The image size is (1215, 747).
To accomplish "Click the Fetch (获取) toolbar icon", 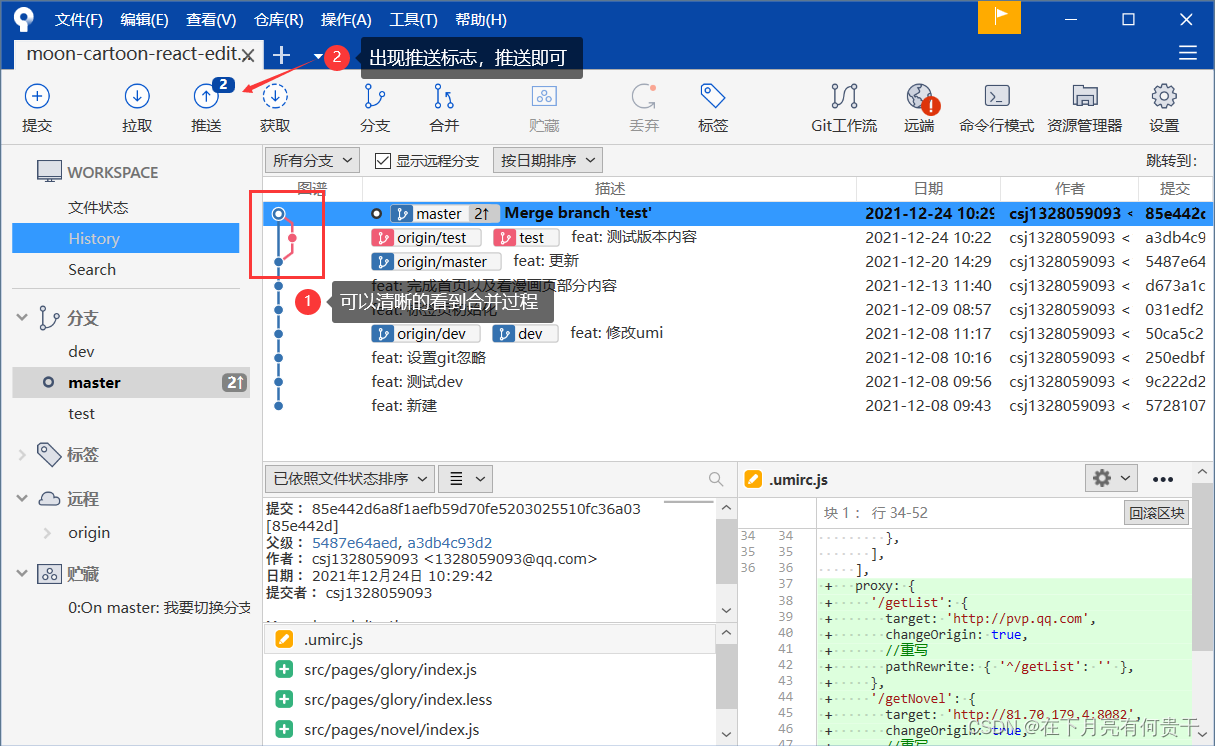I will pos(275,96).
